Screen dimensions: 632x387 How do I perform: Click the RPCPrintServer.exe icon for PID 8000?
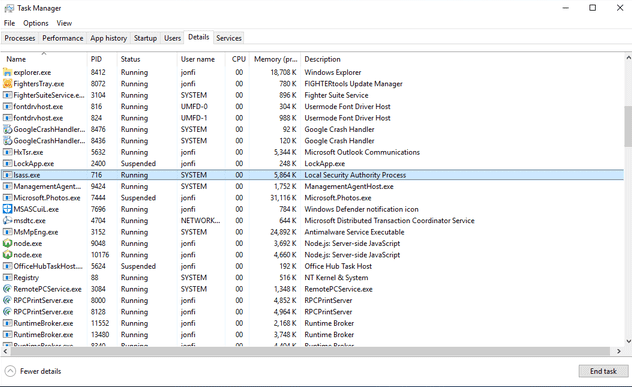[x=7, y=300]
